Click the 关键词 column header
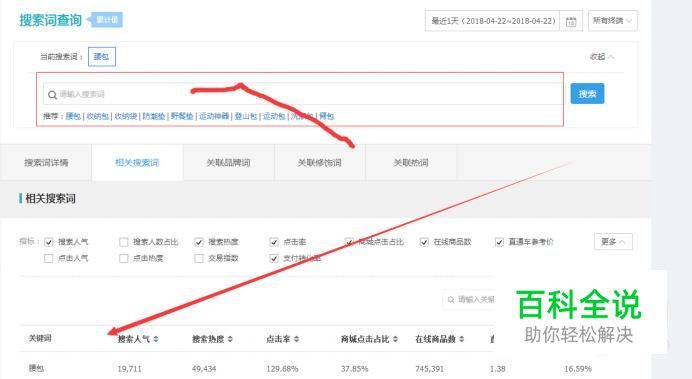This screenshot has width=692, height=379. (40, 338)
